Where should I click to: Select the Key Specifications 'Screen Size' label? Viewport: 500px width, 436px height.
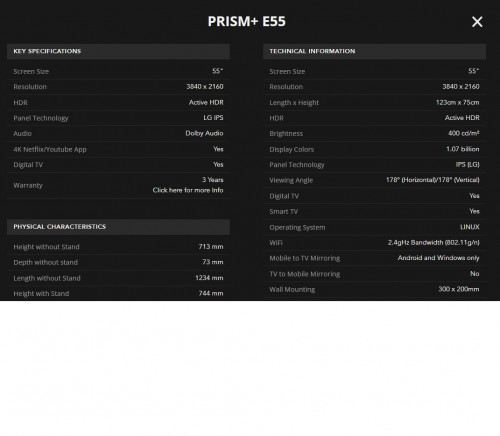click(x=31, y=71)
